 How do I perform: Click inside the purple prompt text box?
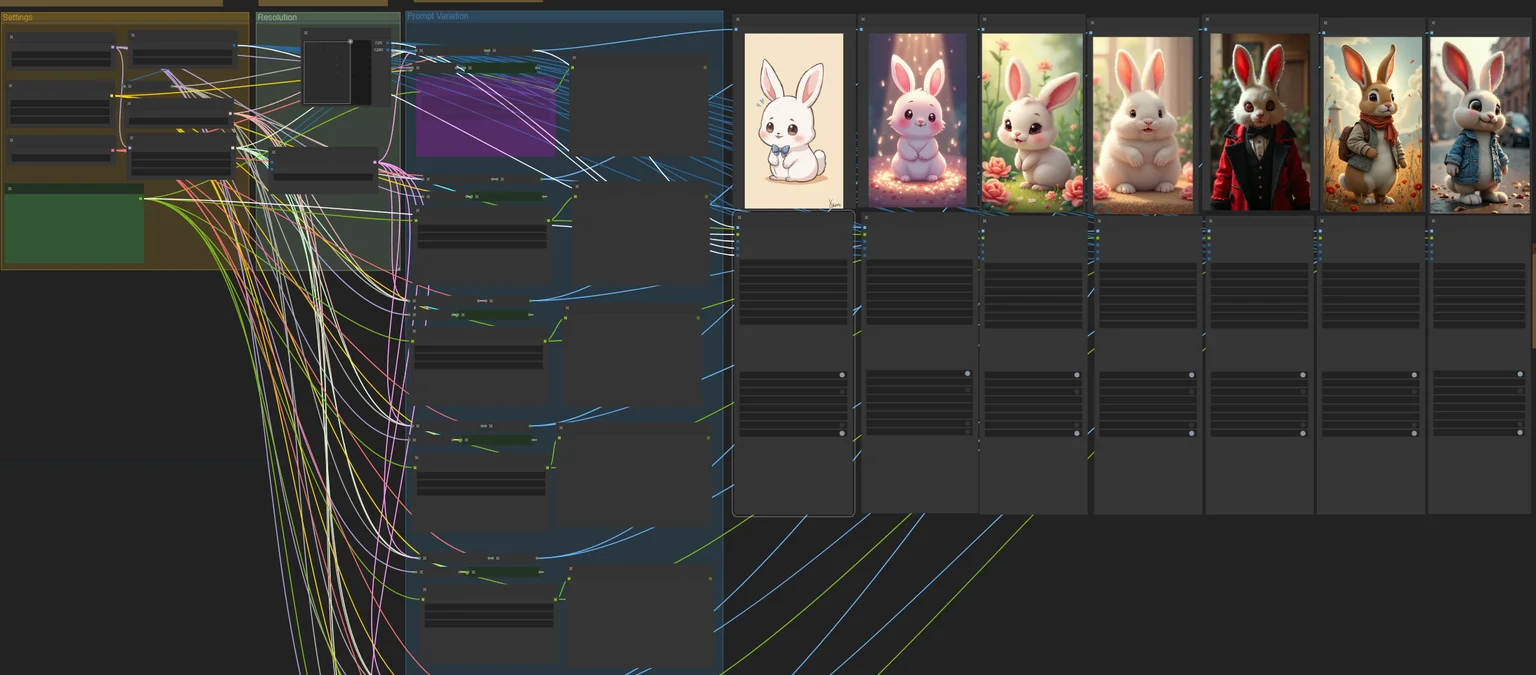486,115
